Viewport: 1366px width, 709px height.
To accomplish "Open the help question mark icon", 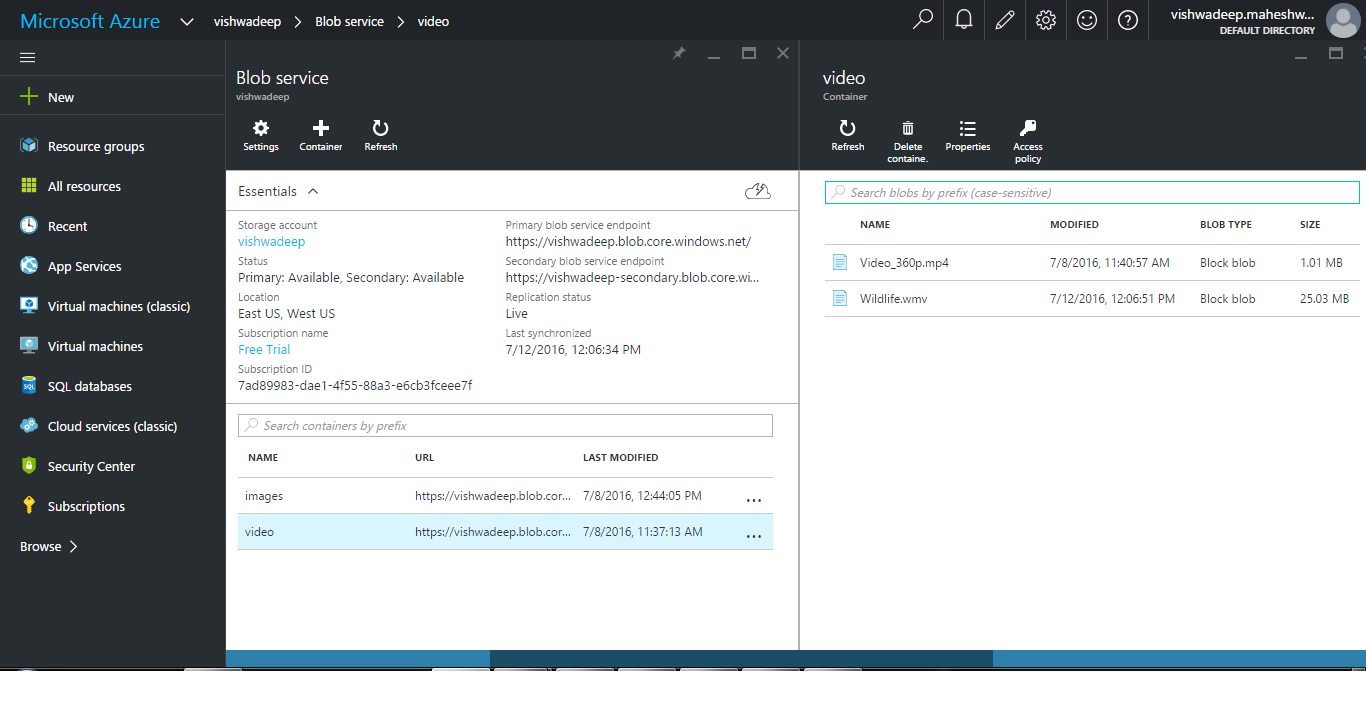I will click(1128, 20).
